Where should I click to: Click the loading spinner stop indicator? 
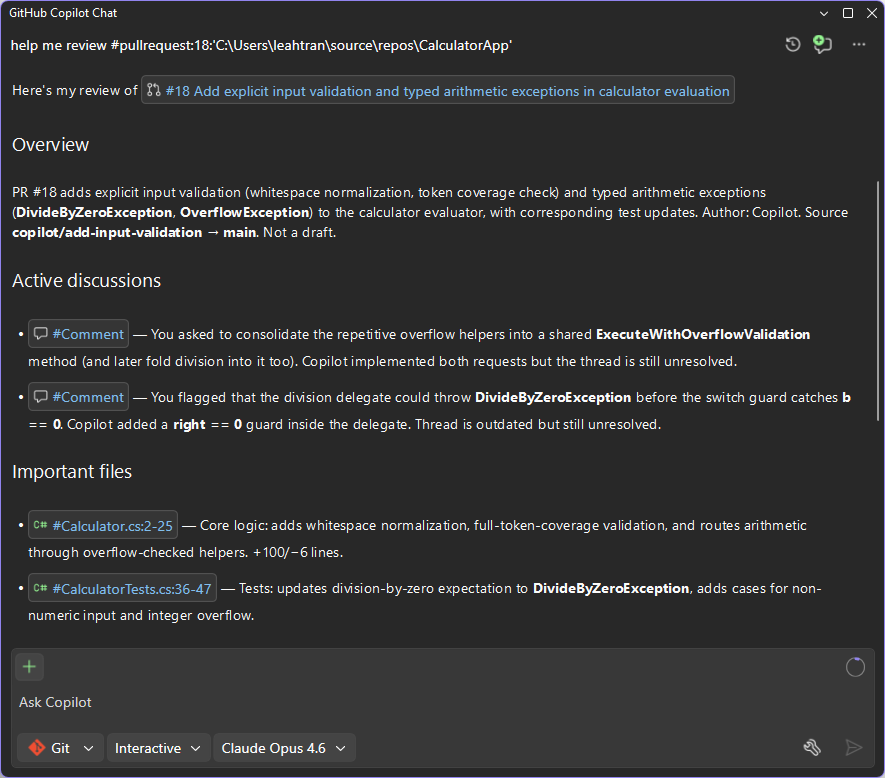[855, 667]
